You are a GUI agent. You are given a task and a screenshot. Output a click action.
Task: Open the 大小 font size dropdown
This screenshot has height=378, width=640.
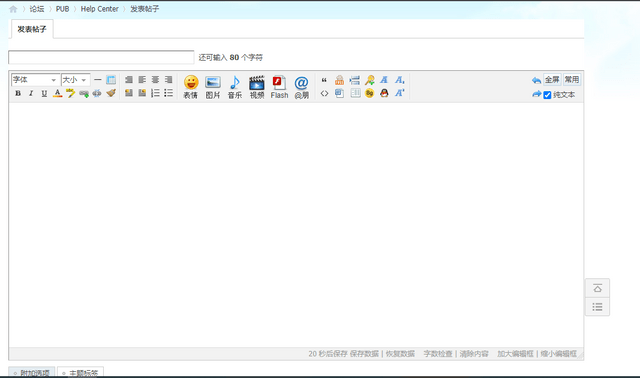pos(76,80)
